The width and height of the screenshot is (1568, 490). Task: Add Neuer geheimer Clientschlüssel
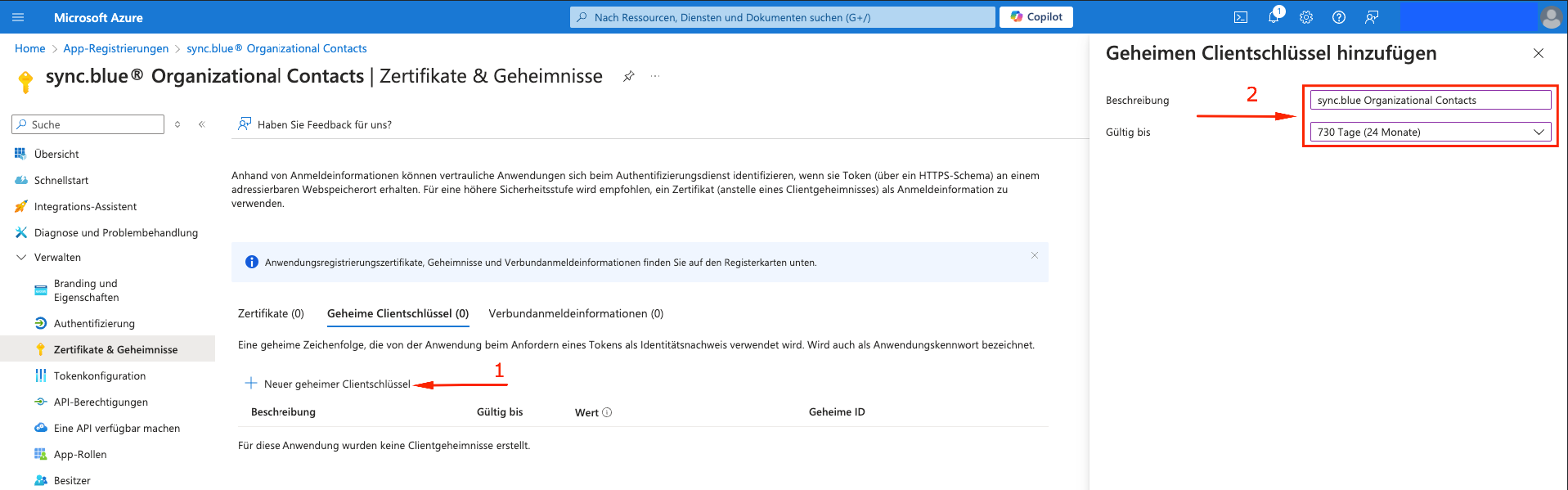[x=327, y=384]
